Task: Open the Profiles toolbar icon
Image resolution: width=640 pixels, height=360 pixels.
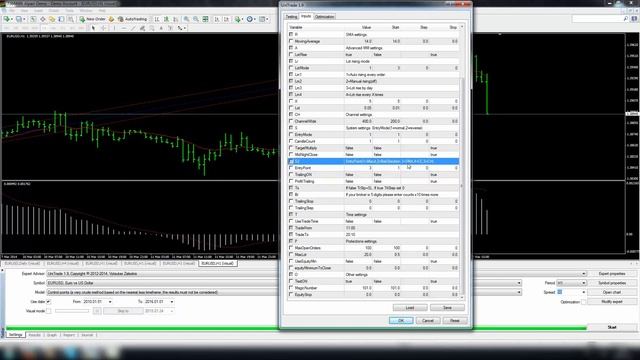Action: tap(18, 19)
